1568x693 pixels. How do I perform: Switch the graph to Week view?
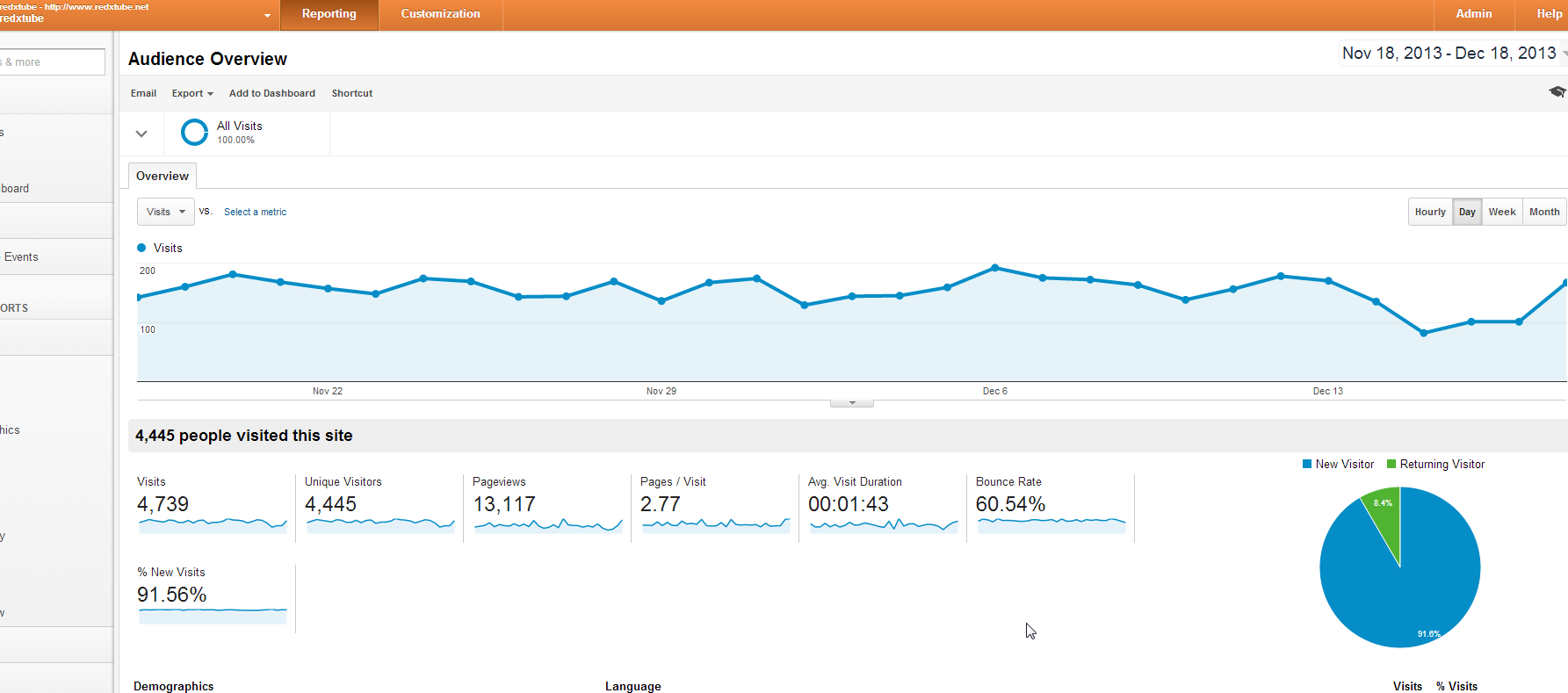1501,212
